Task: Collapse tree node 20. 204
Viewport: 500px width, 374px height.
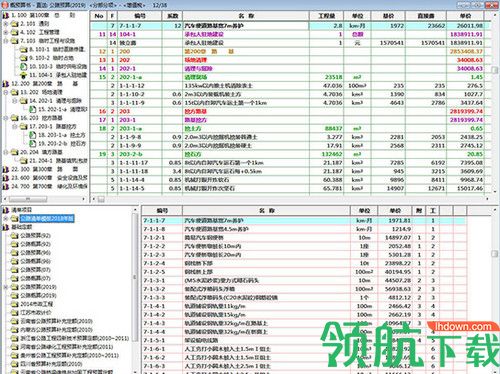Action: pyautogui.click(x=6, y=152)
